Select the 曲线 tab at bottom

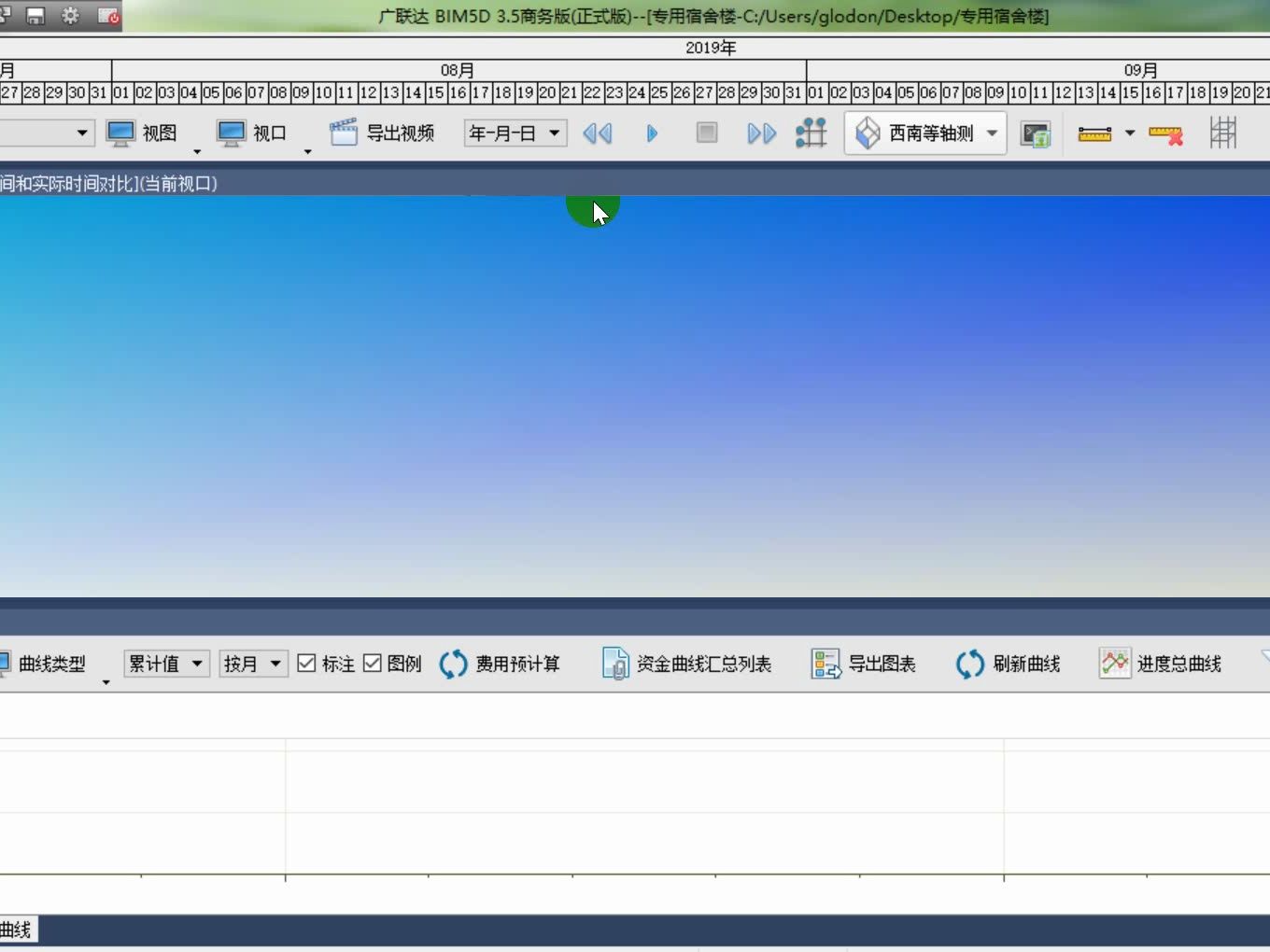[x=18, y=930]
